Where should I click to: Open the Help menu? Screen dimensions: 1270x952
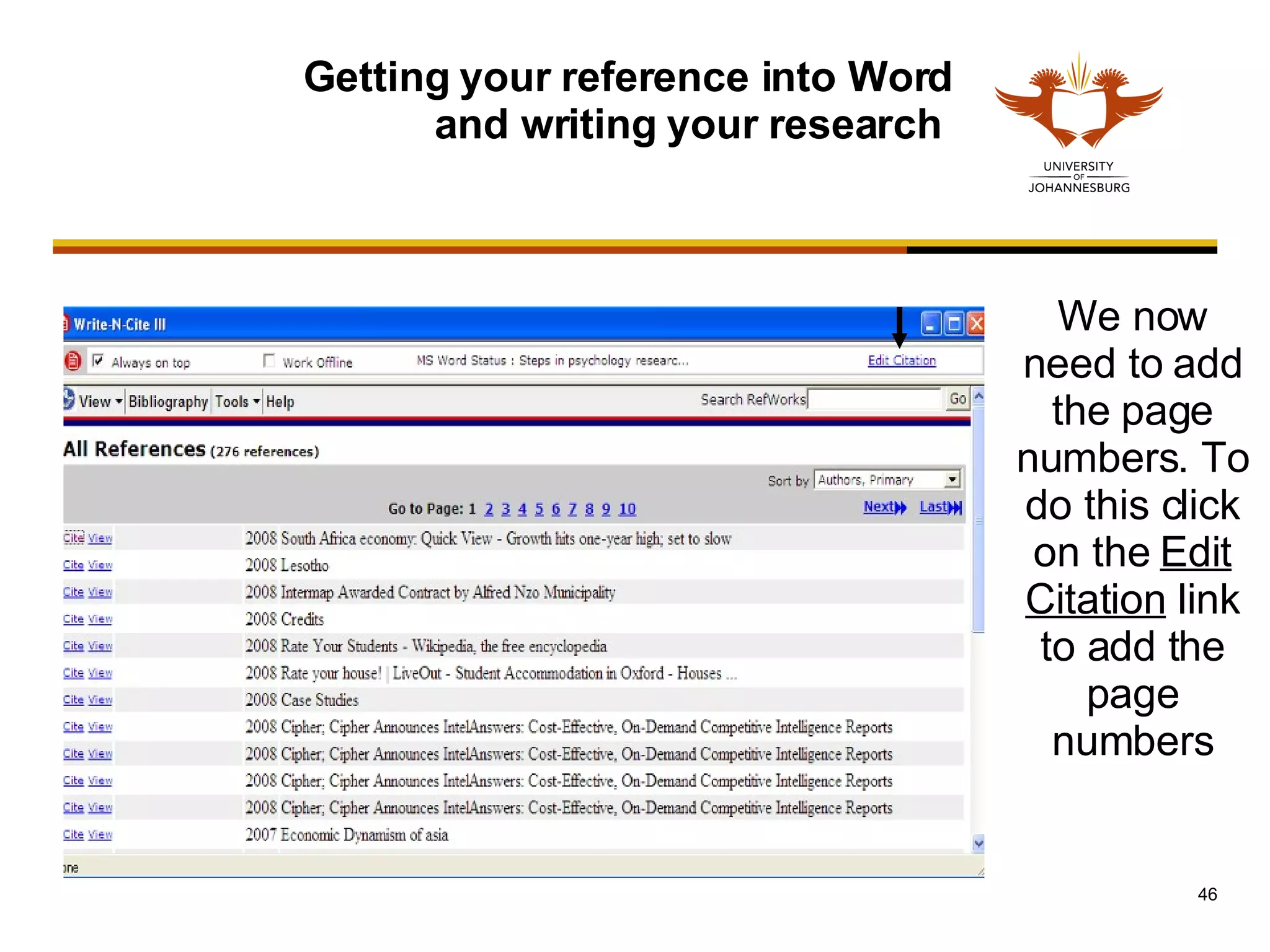(x=280, y=402)
